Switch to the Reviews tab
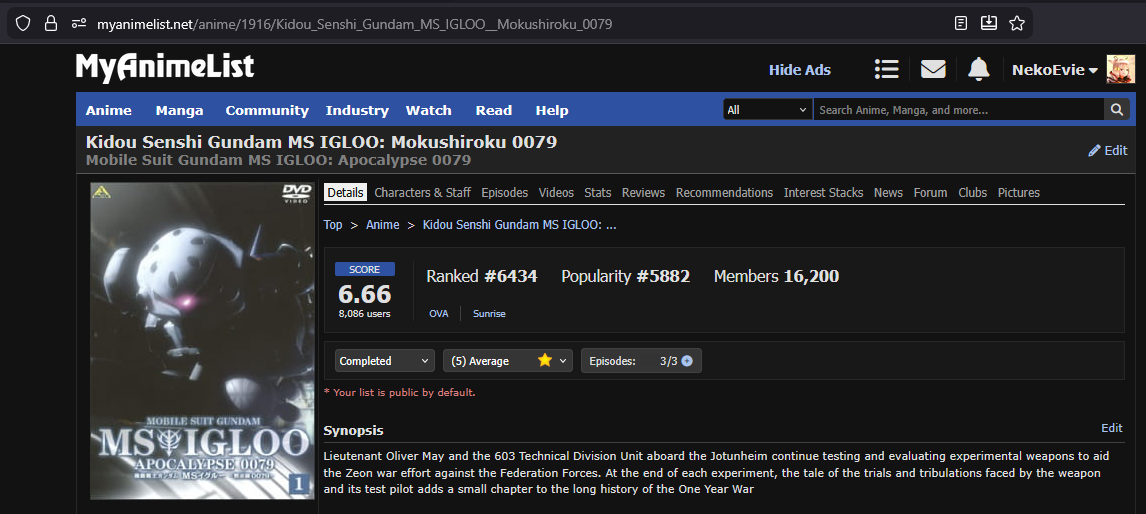The width and height of the screenshot is (1146, 514). (x=643, y=192)
